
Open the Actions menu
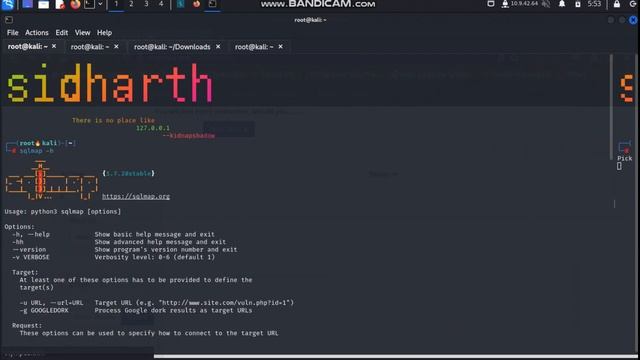point(37,33)
